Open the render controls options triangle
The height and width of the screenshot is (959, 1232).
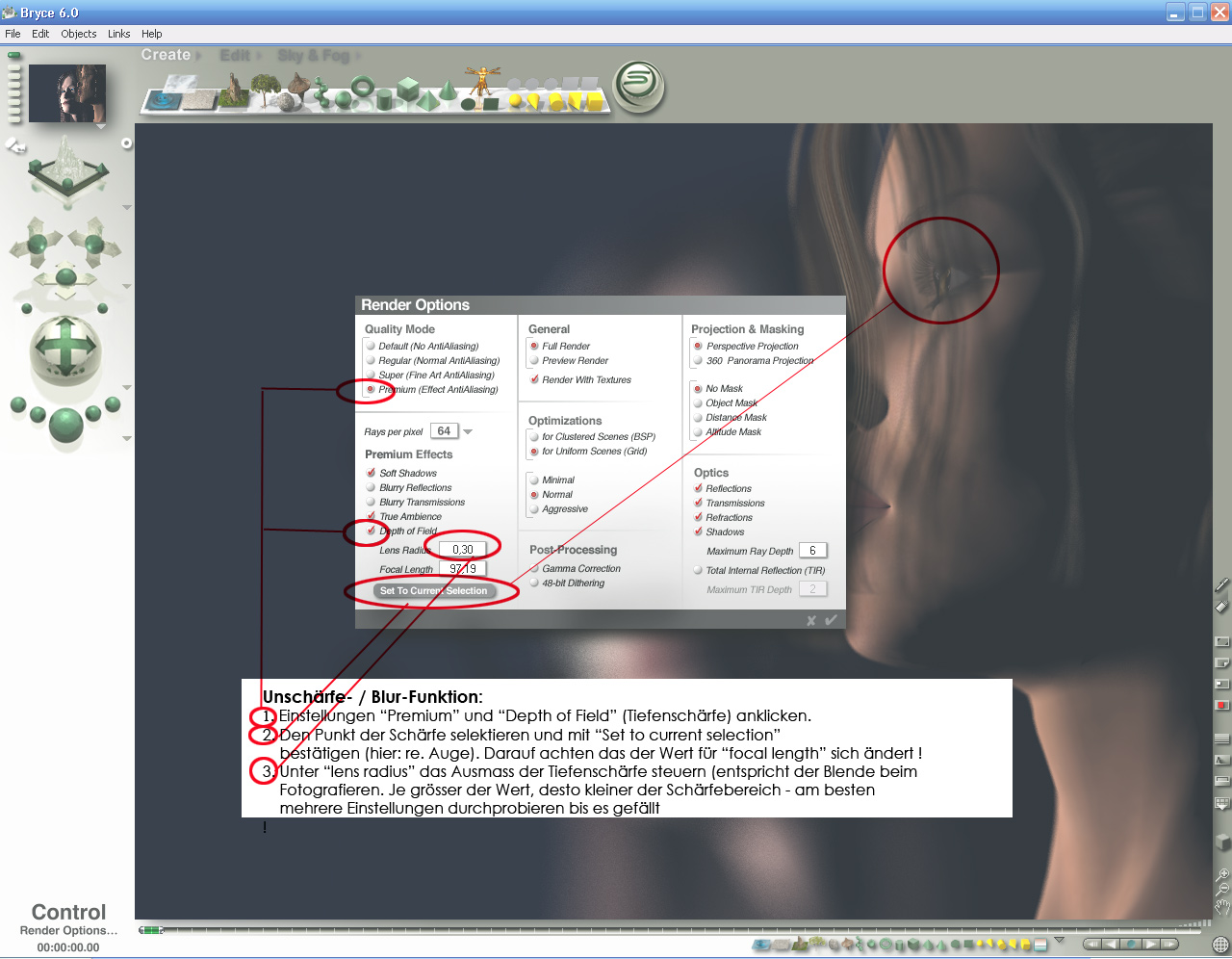127,438
